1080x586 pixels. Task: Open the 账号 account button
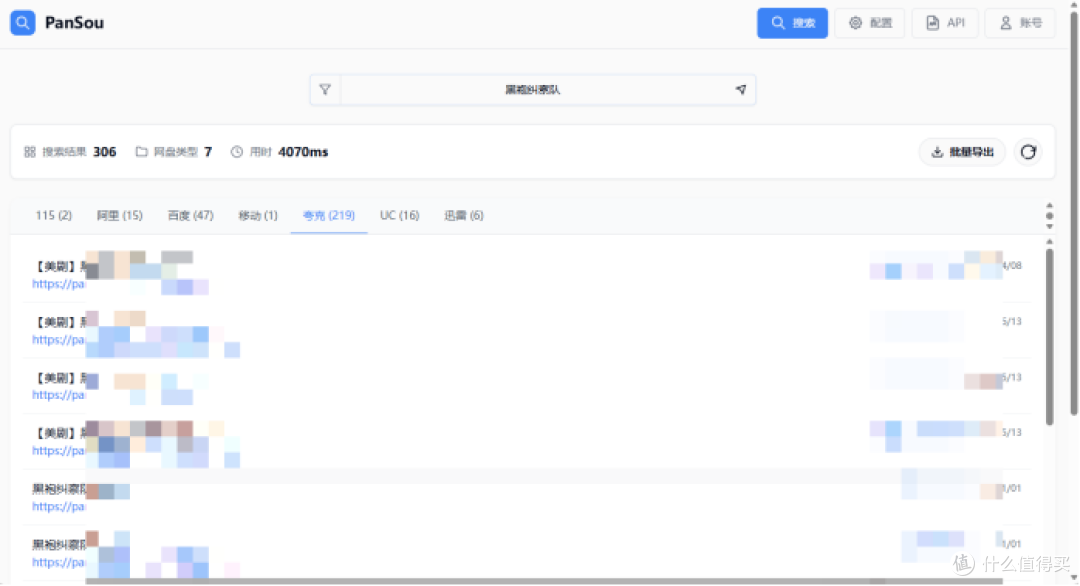[x=1020, y=23]
